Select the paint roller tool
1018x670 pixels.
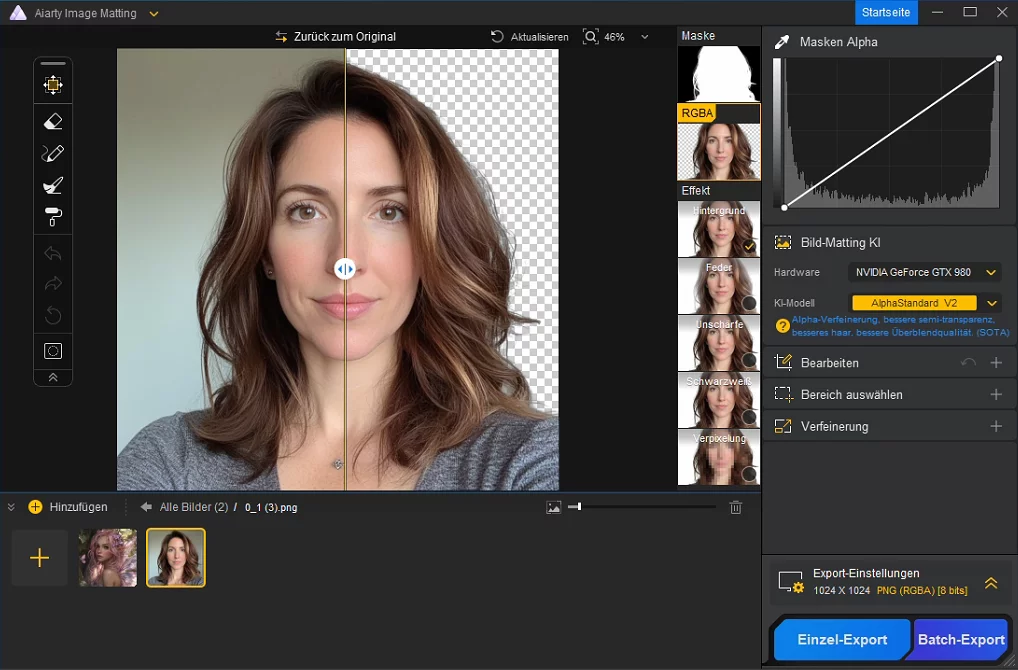pyautogui.click(x=53, y=217)
